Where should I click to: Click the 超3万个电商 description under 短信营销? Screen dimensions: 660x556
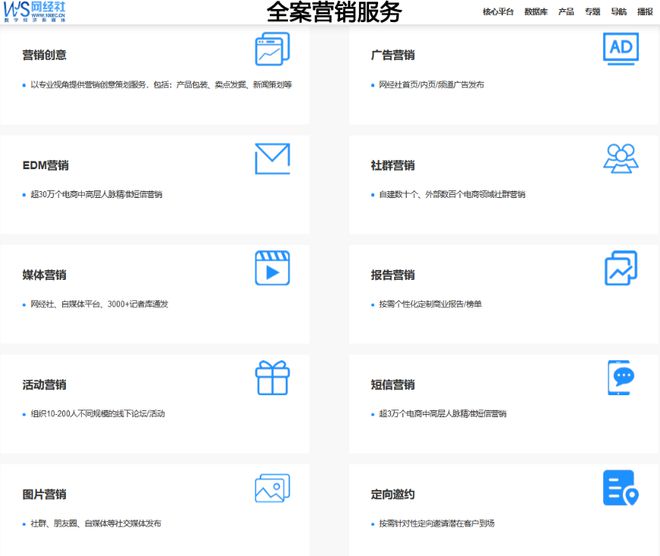pos(442,414)
